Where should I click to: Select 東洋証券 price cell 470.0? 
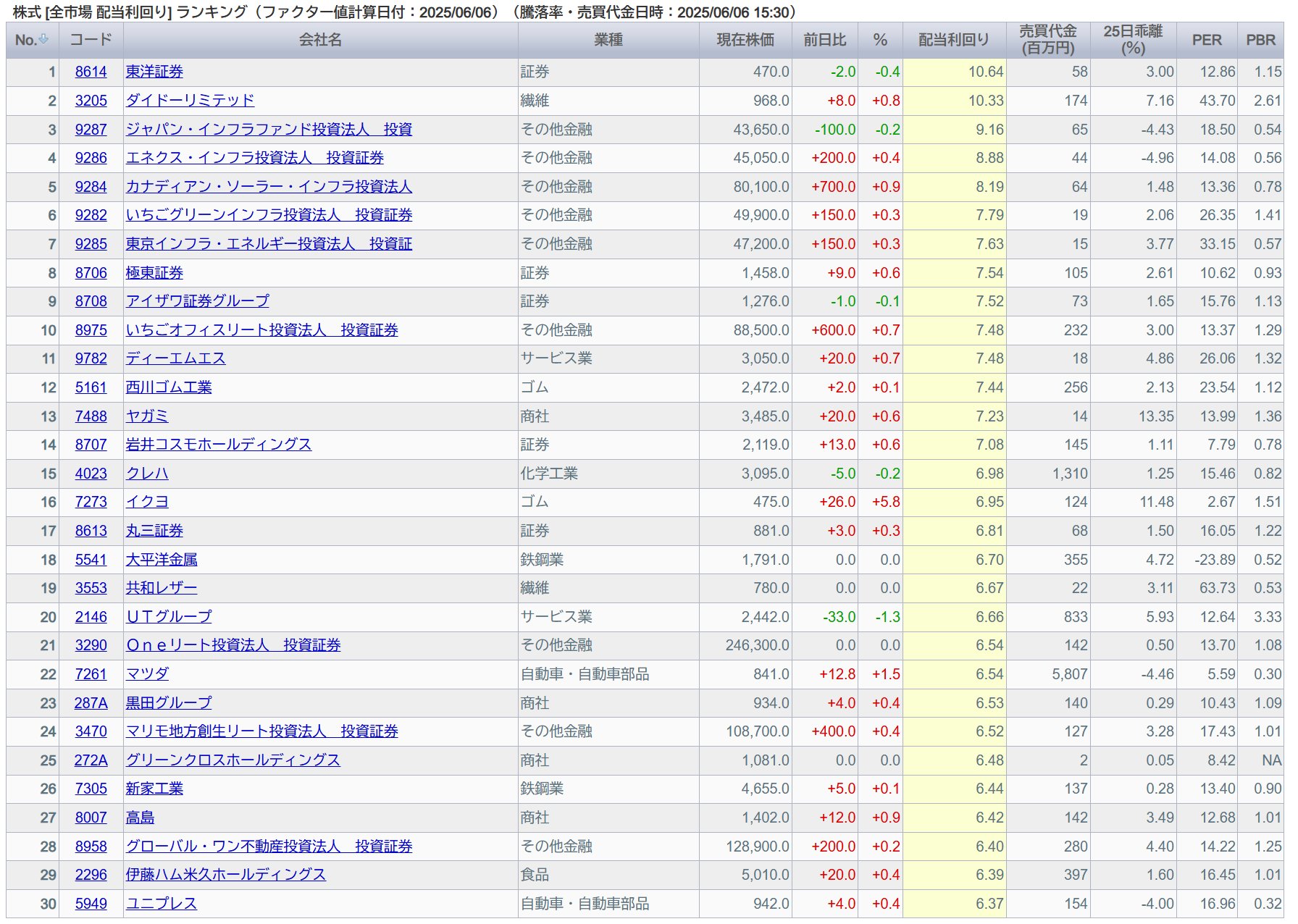745,72
